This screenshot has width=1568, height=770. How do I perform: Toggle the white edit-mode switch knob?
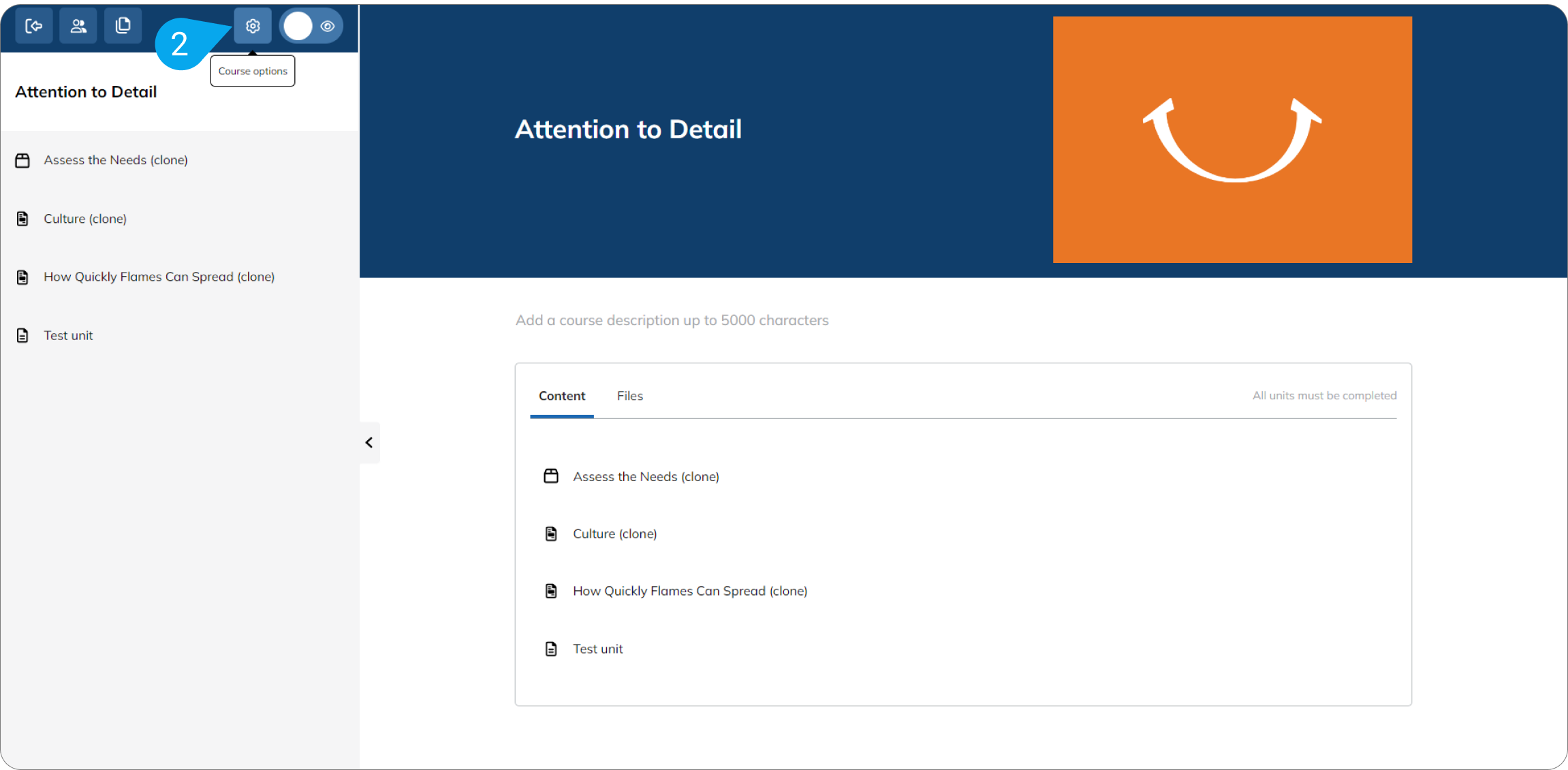click(x=298, y=26)
